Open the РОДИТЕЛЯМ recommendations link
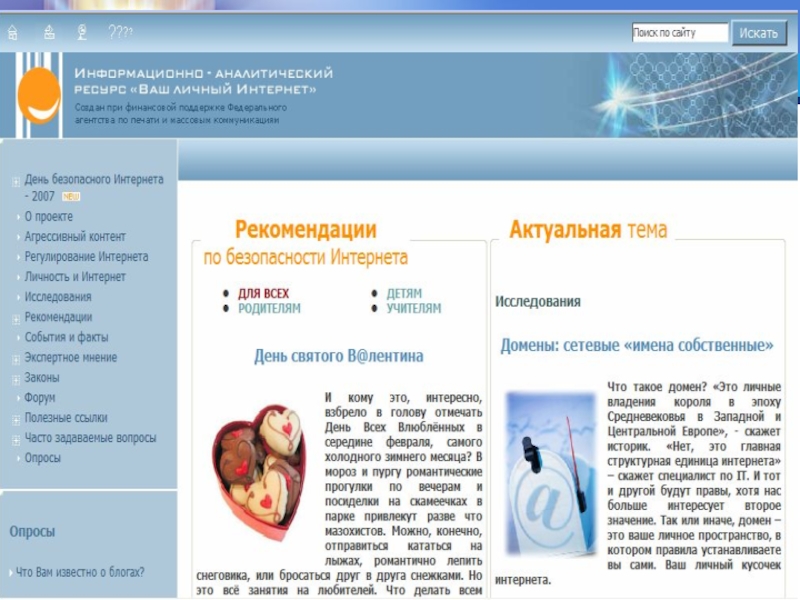The height and width of the screenshot is (600, 800). (x=268, y=309)
